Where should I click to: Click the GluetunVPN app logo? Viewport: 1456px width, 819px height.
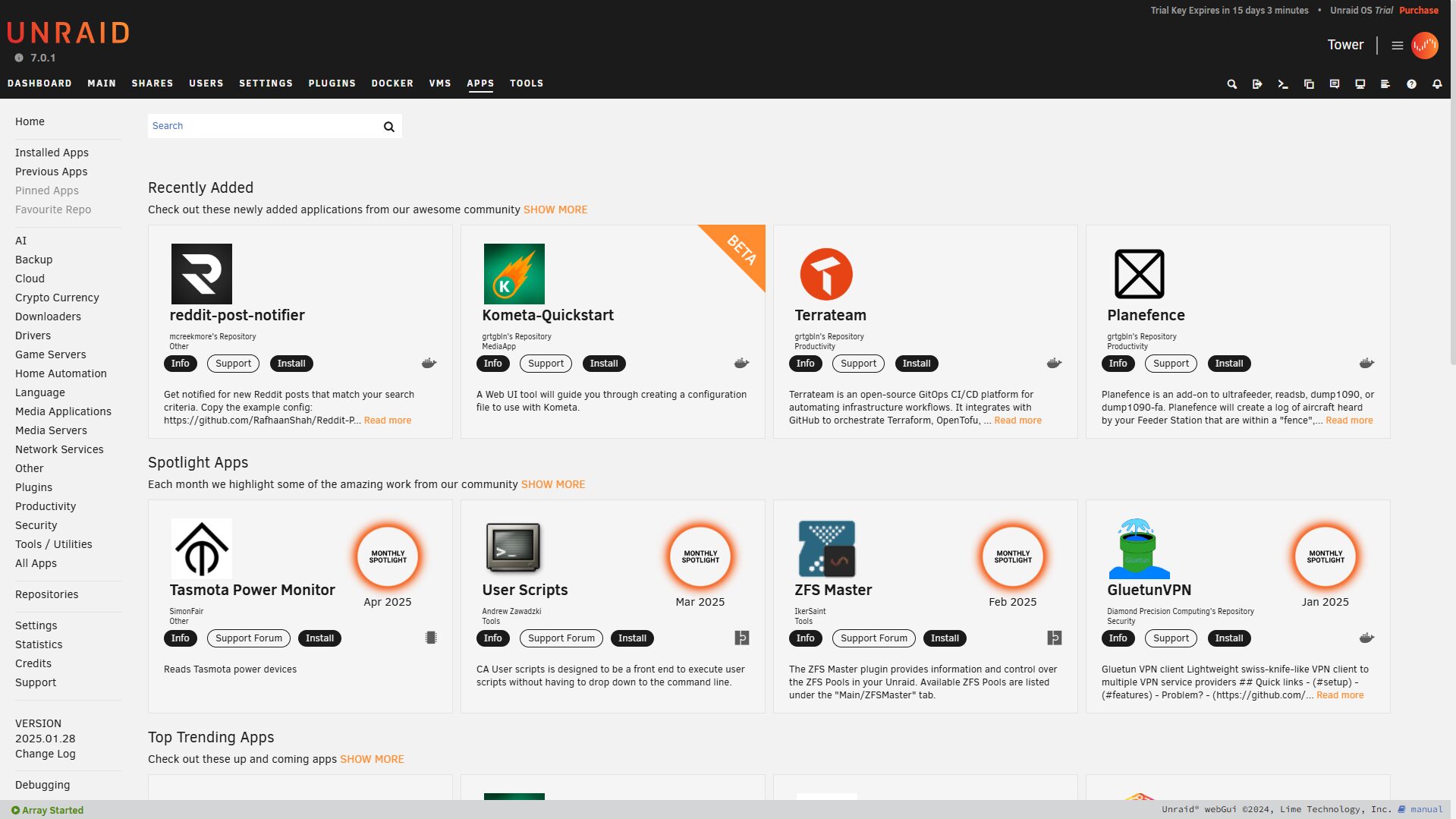pyautogui.click(x=1140, y=549)
